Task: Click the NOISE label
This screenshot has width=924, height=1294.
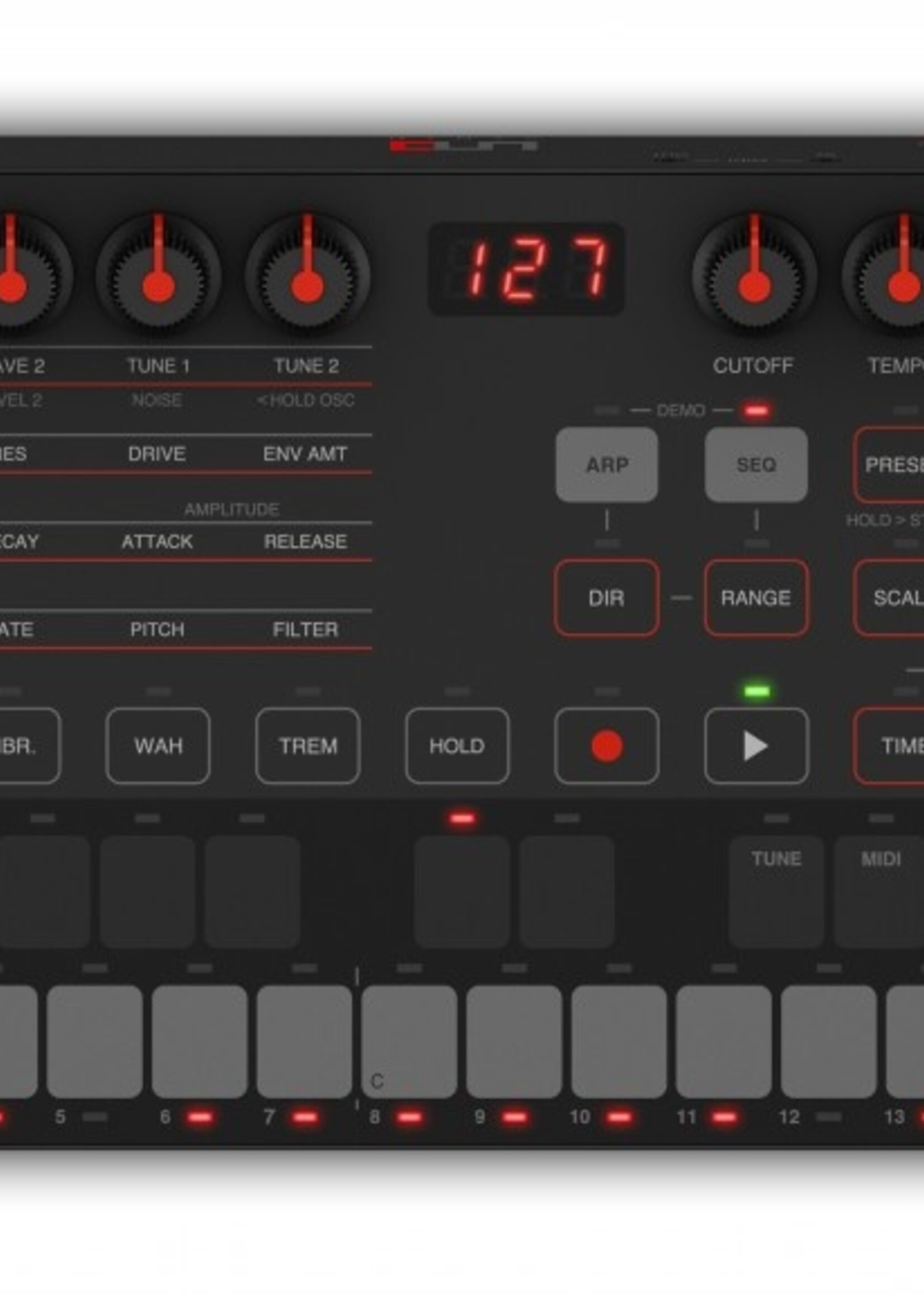Action: 157,400
